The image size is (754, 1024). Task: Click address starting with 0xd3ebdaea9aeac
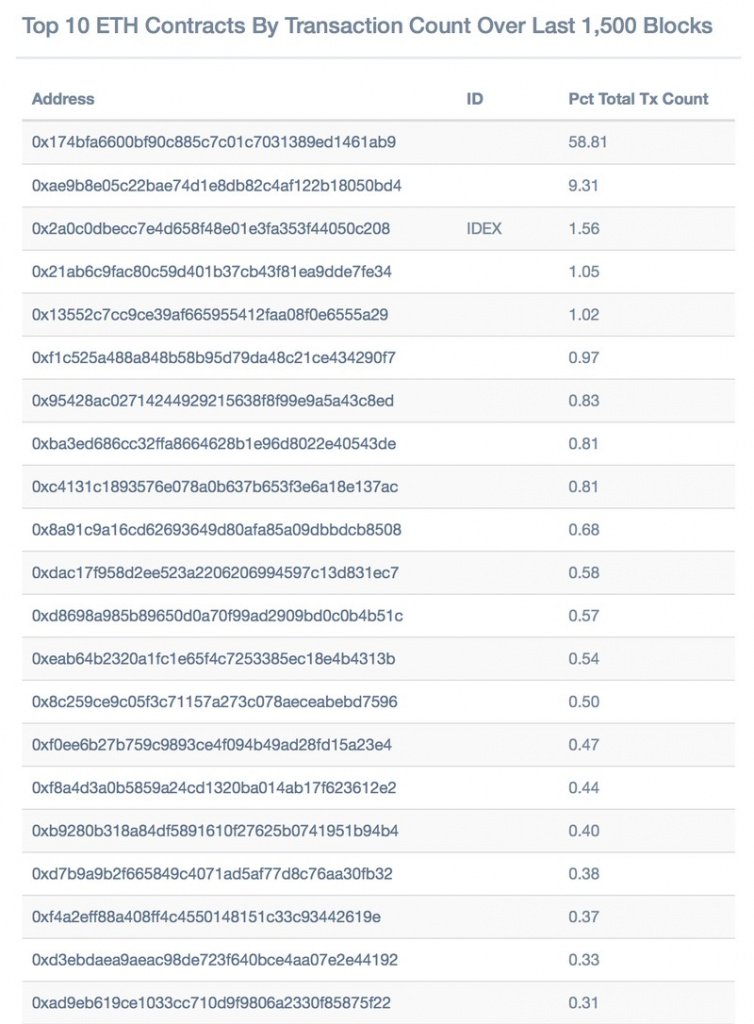(x=215, y=959)
